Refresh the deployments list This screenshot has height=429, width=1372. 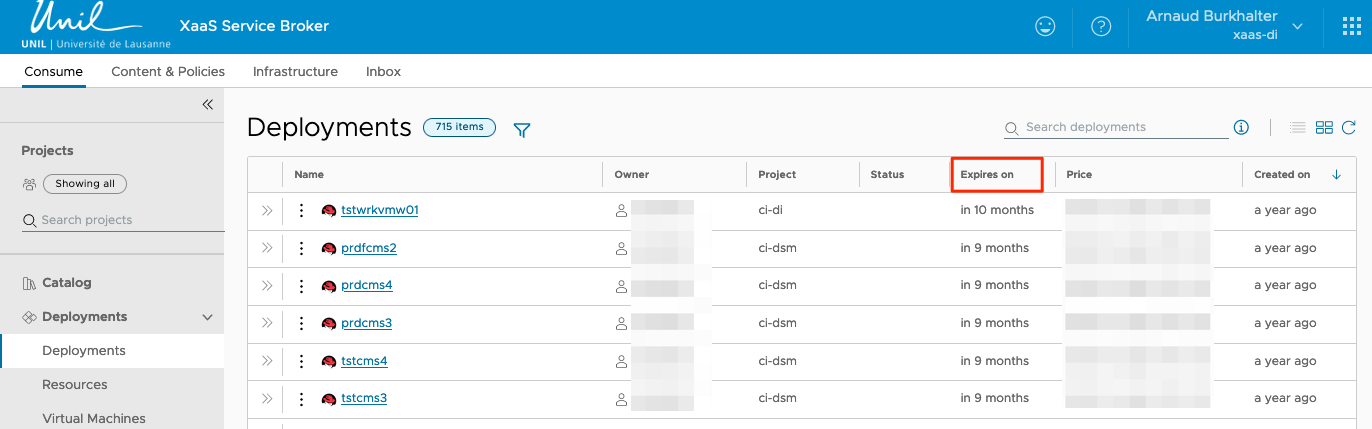click(1349, 127)
